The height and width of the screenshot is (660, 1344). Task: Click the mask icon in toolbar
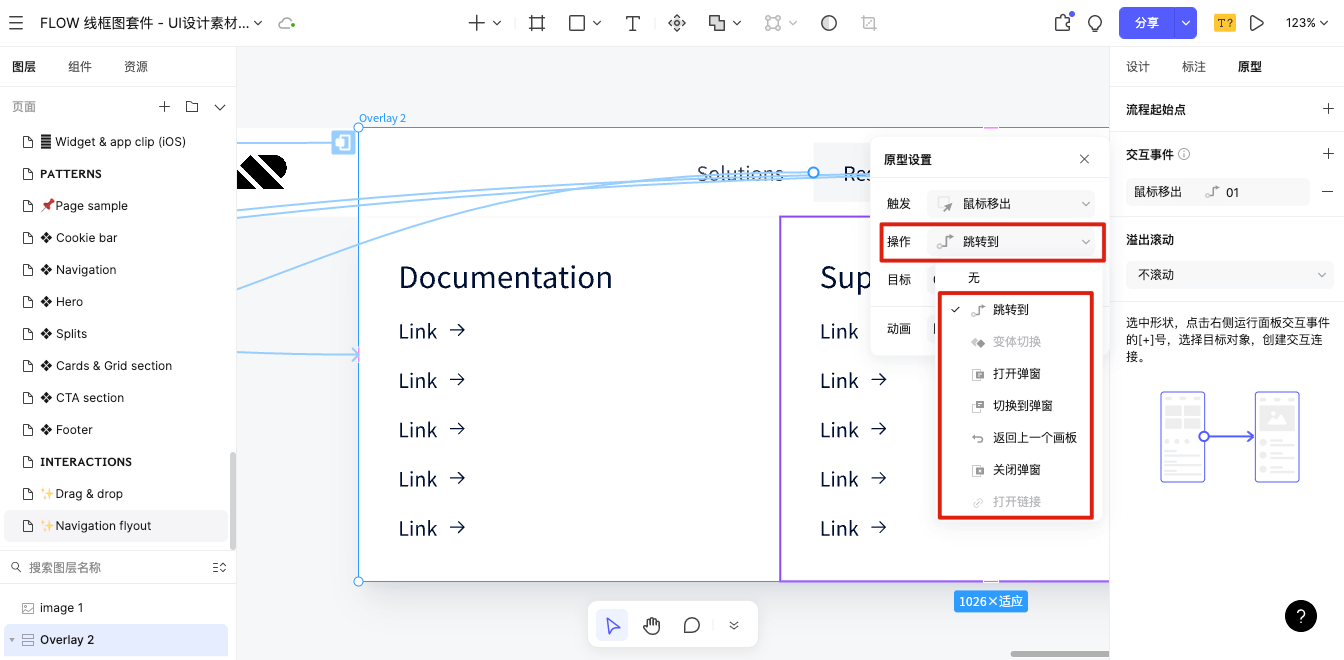(x=829, y=23)
